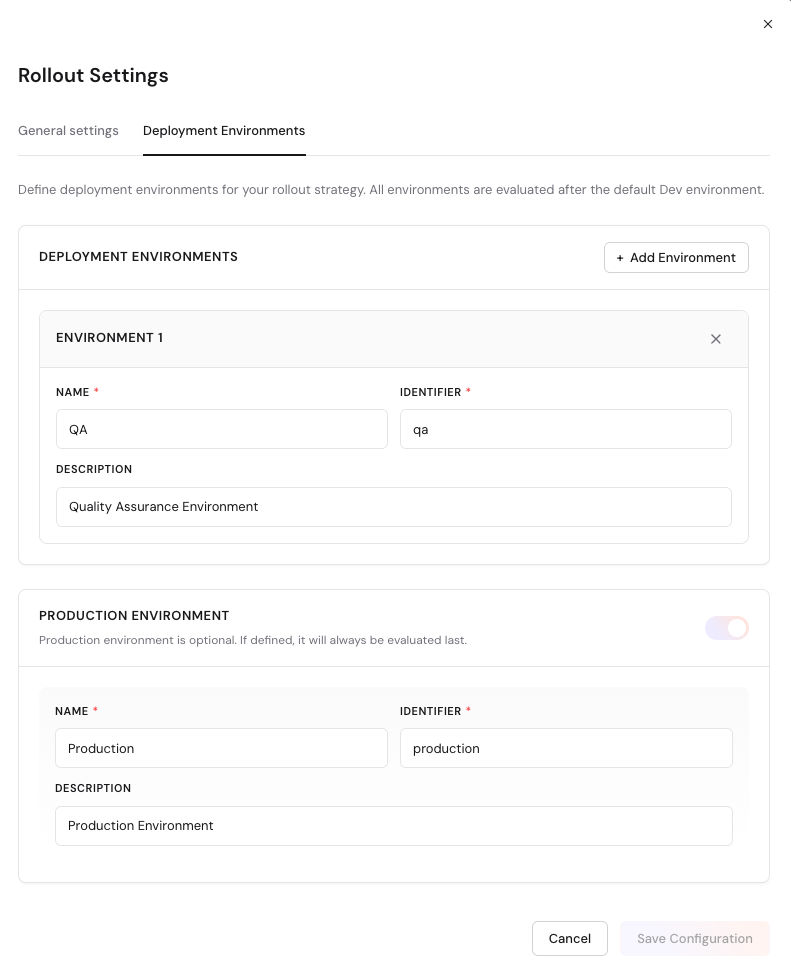The height and width of the screenshot is (967, 791).
Task: Click the Production name input field
Action: click(221, 748)
